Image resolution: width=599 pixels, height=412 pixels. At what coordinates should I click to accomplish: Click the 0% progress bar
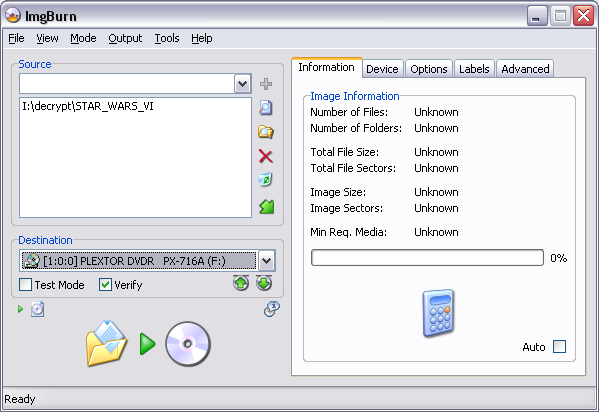click(427, 258)
